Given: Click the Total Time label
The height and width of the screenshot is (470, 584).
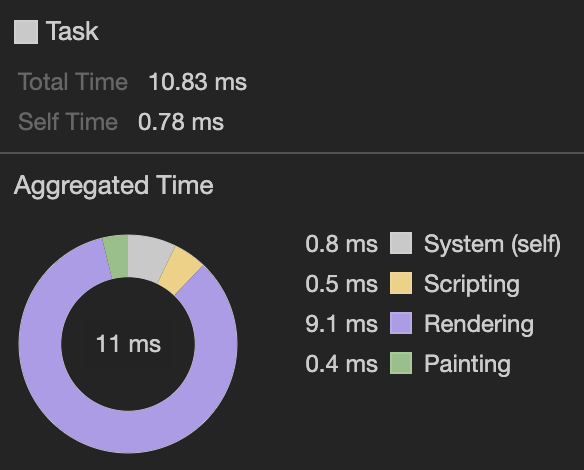Looking at the screenshot, I should (x=73, y=82).
